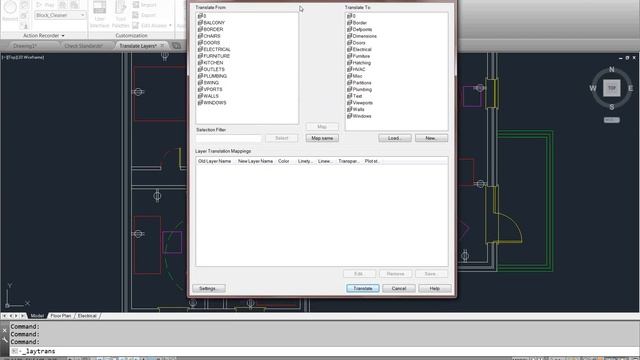Click the Map same button
Image resolution: width=640 pixels, height=360 pixels.
tap(322, 138)
